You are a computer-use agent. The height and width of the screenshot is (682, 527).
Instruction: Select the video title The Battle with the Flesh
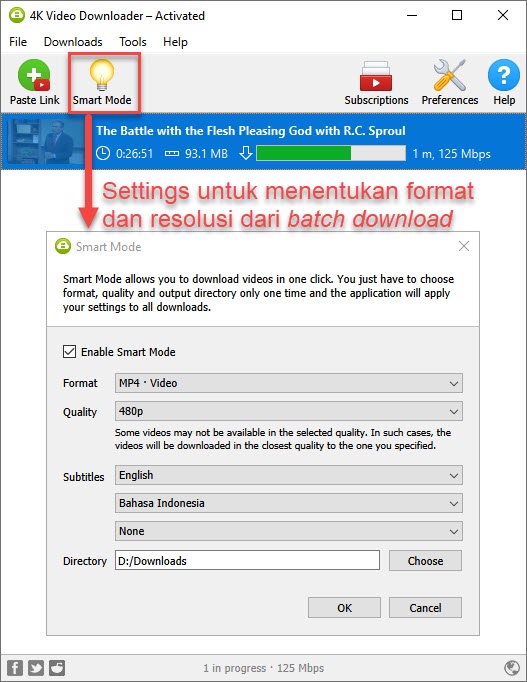click(250, 130)
